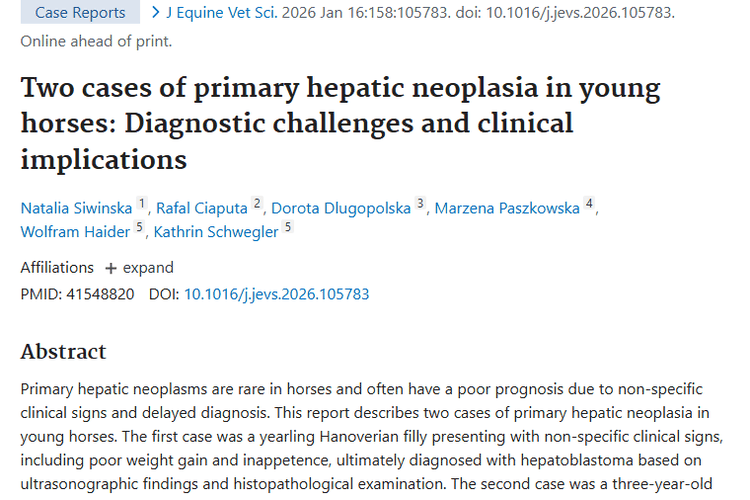Viewport: 750px width, 500px height.
Task: Open author Kathrin Schwegler's link
Action: 215,232
